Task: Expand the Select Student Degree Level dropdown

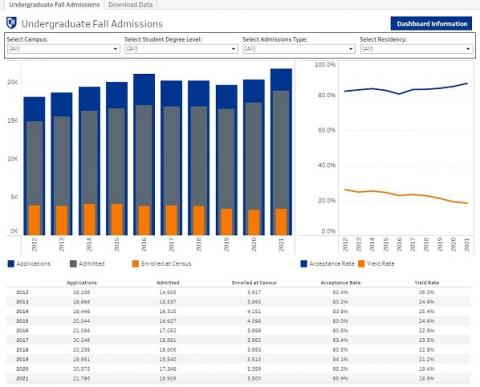Action: click(181, 49)
